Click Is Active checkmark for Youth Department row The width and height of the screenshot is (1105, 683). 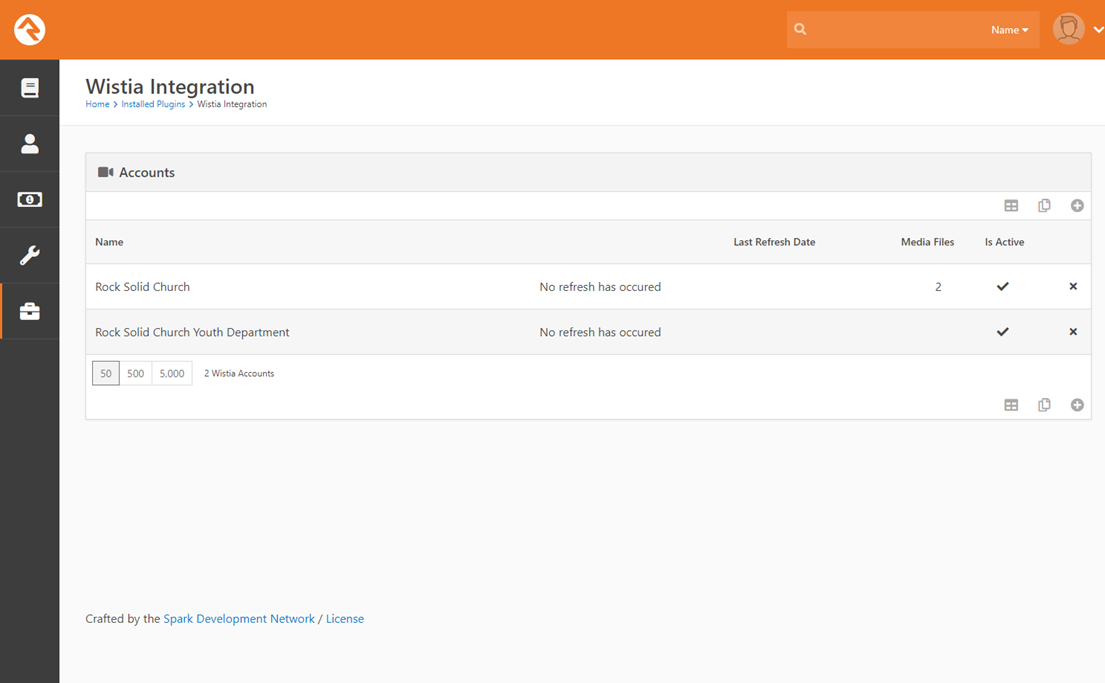(1003, 331)
